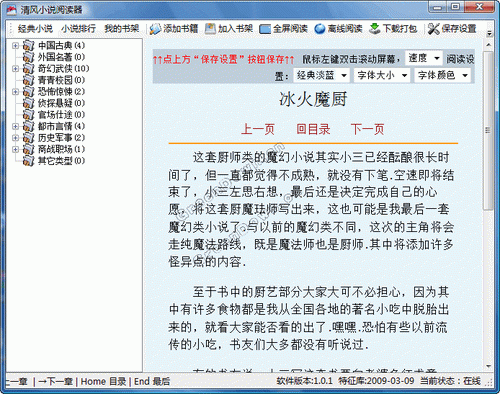
Task: Open the 字体大小 dropdown
Action: [x=382, y=75]
